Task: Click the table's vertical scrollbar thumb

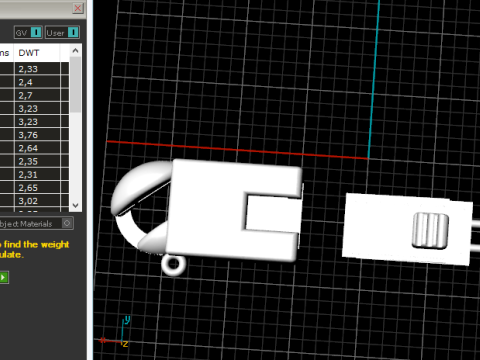Action: click(x=75, y=85)
